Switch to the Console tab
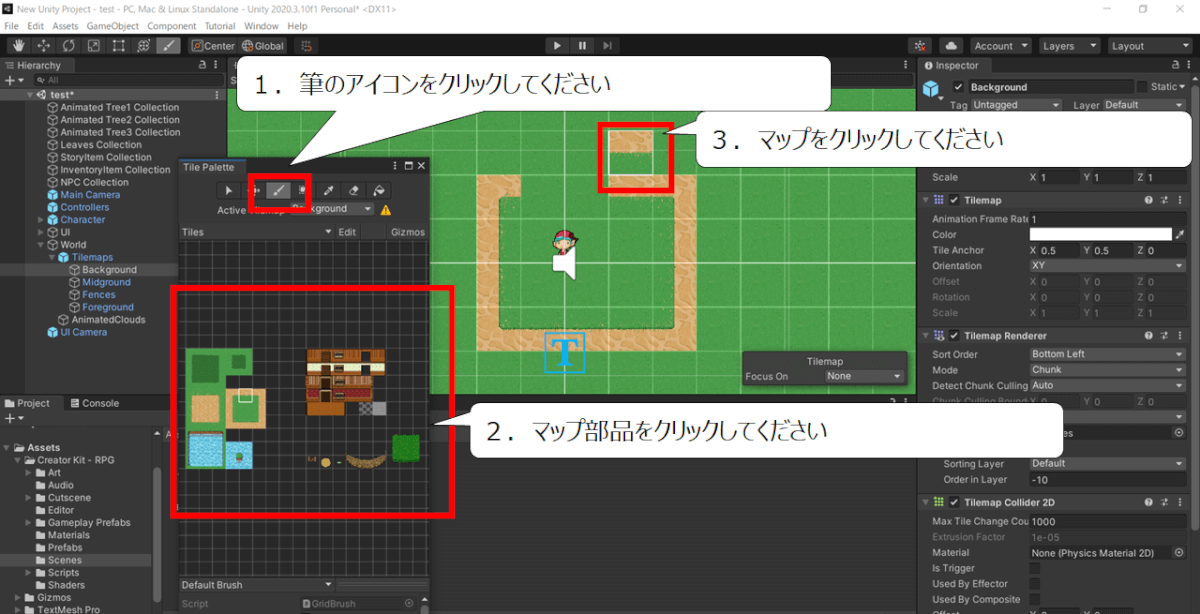The height and width of the screenshot is (614, 1200). (95, 403)
